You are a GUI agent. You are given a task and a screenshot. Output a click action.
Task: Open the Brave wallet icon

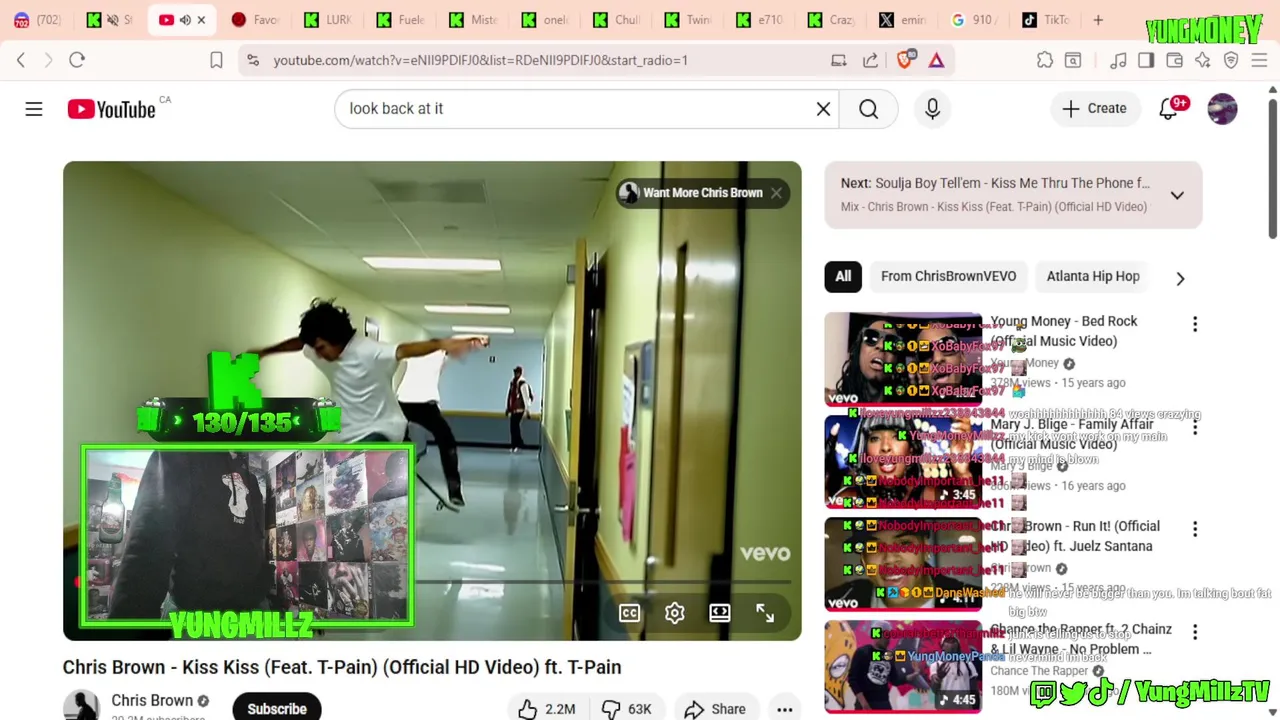pyautogui.click(x=1174, y=60)
